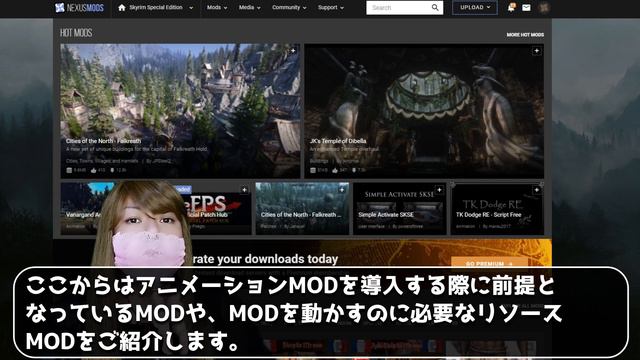This screenshot has width=640, height=360.
Task: Open the user profile avatar
Action: pyautogui.click(x=544, y=7)
